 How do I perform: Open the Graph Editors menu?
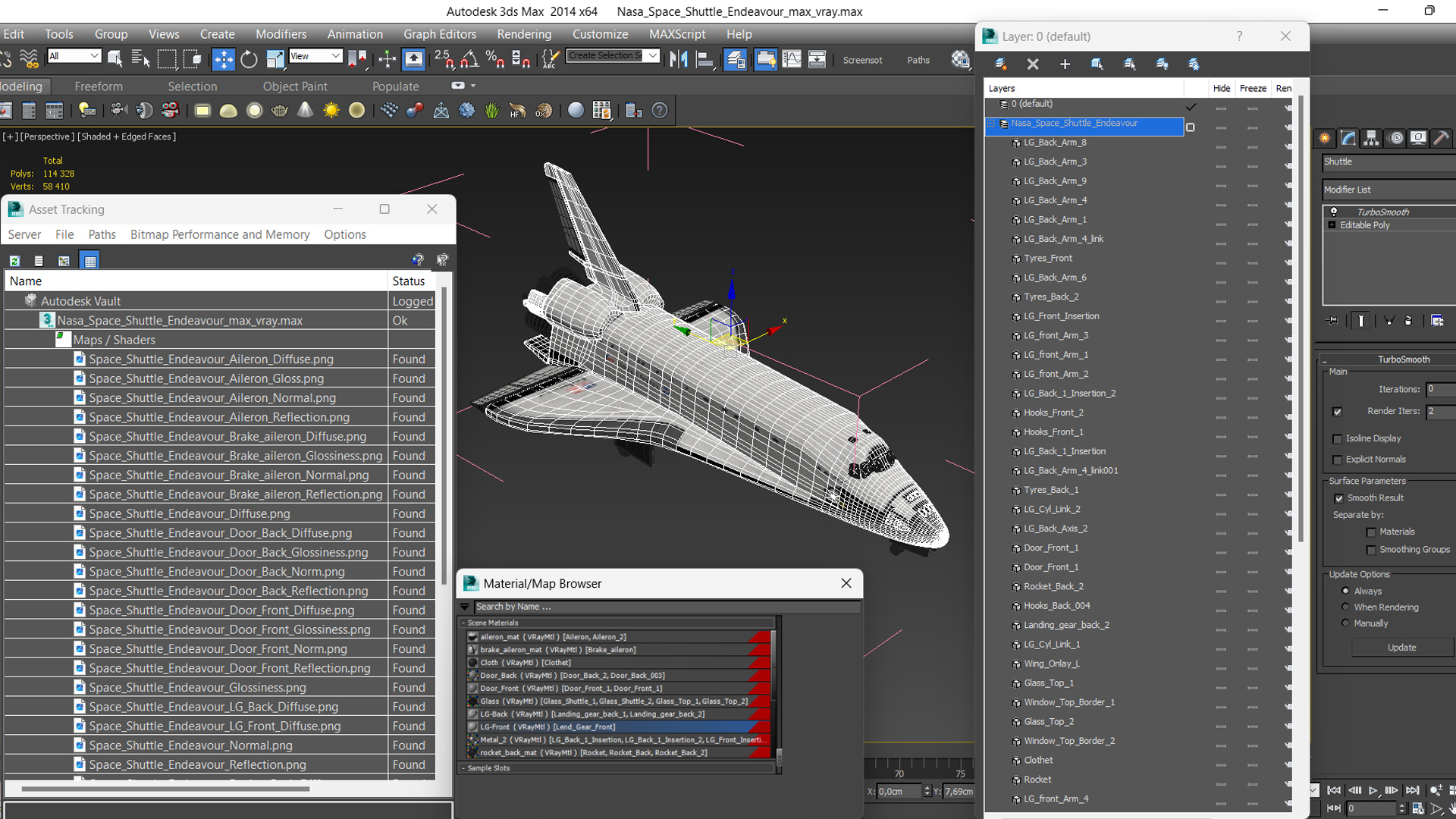point(440,34)
